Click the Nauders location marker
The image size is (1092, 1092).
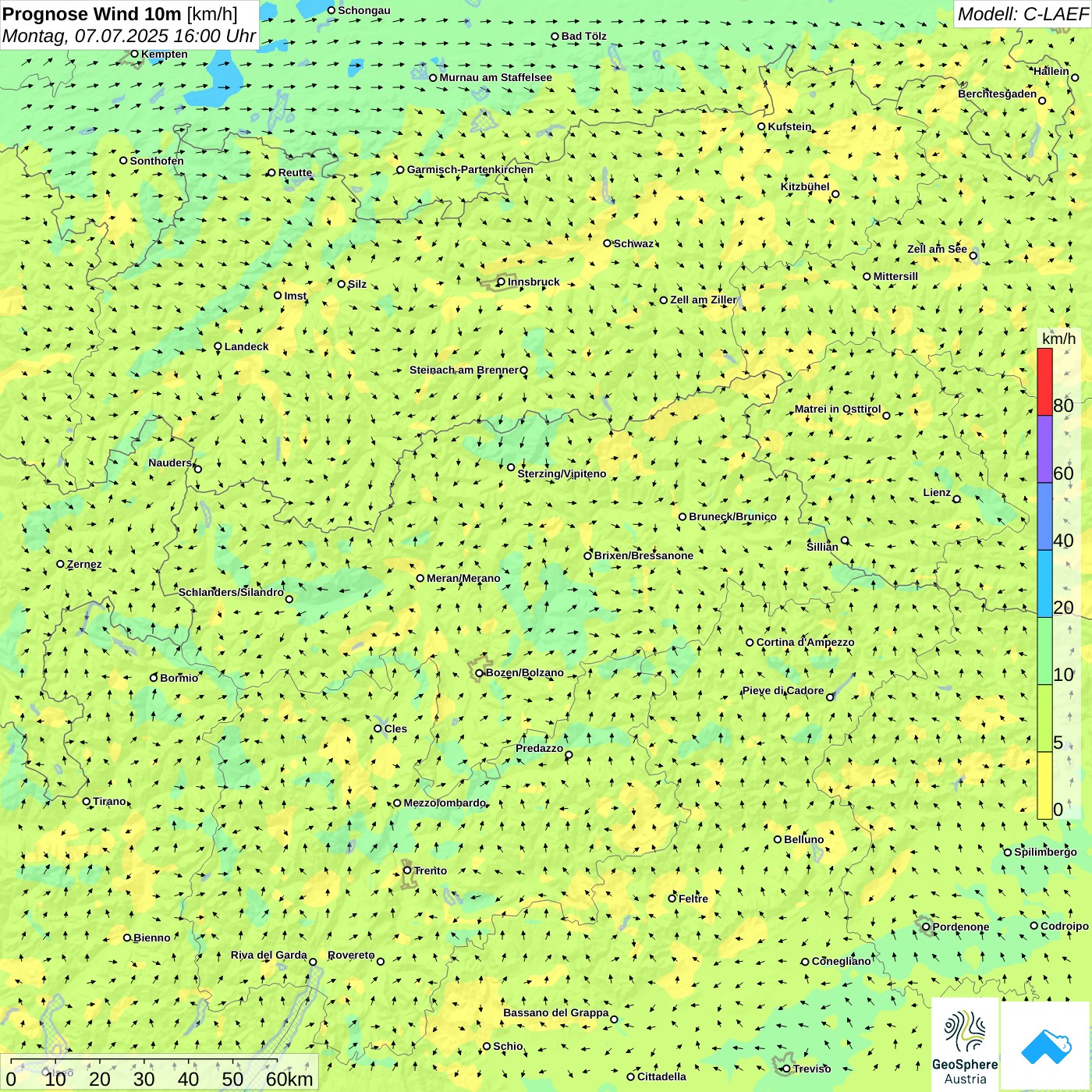click(x=198, y=469)
